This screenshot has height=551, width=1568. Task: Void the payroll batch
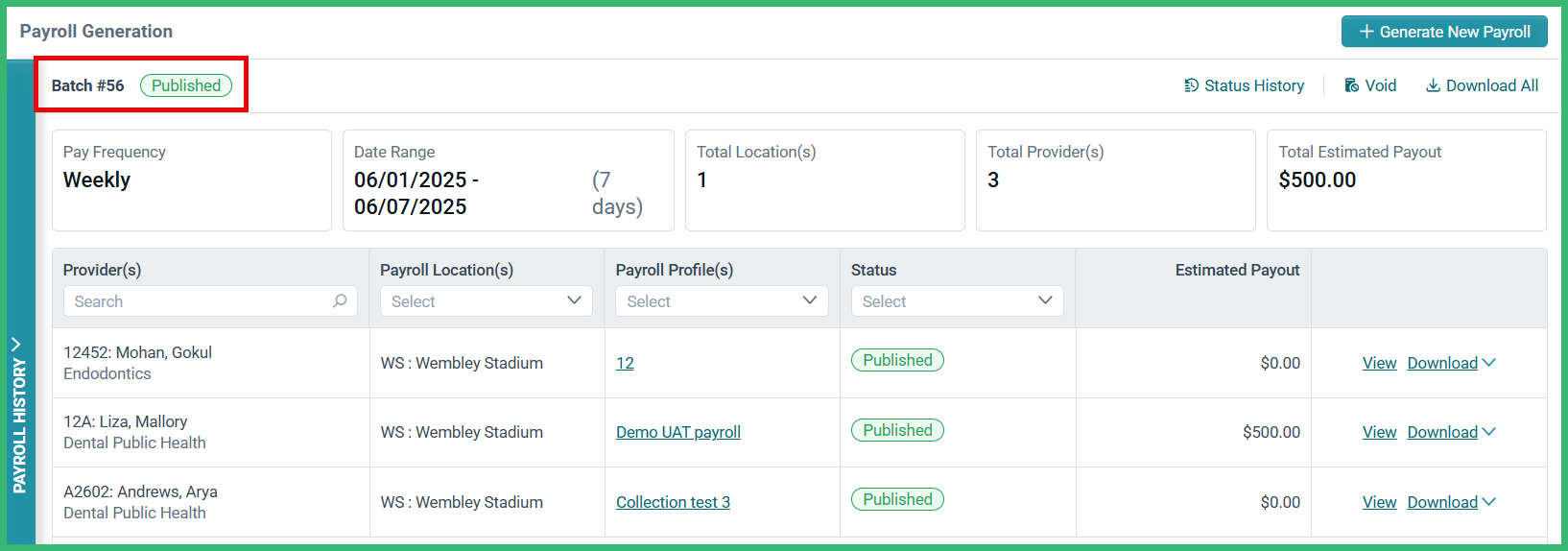(1370, 85)
